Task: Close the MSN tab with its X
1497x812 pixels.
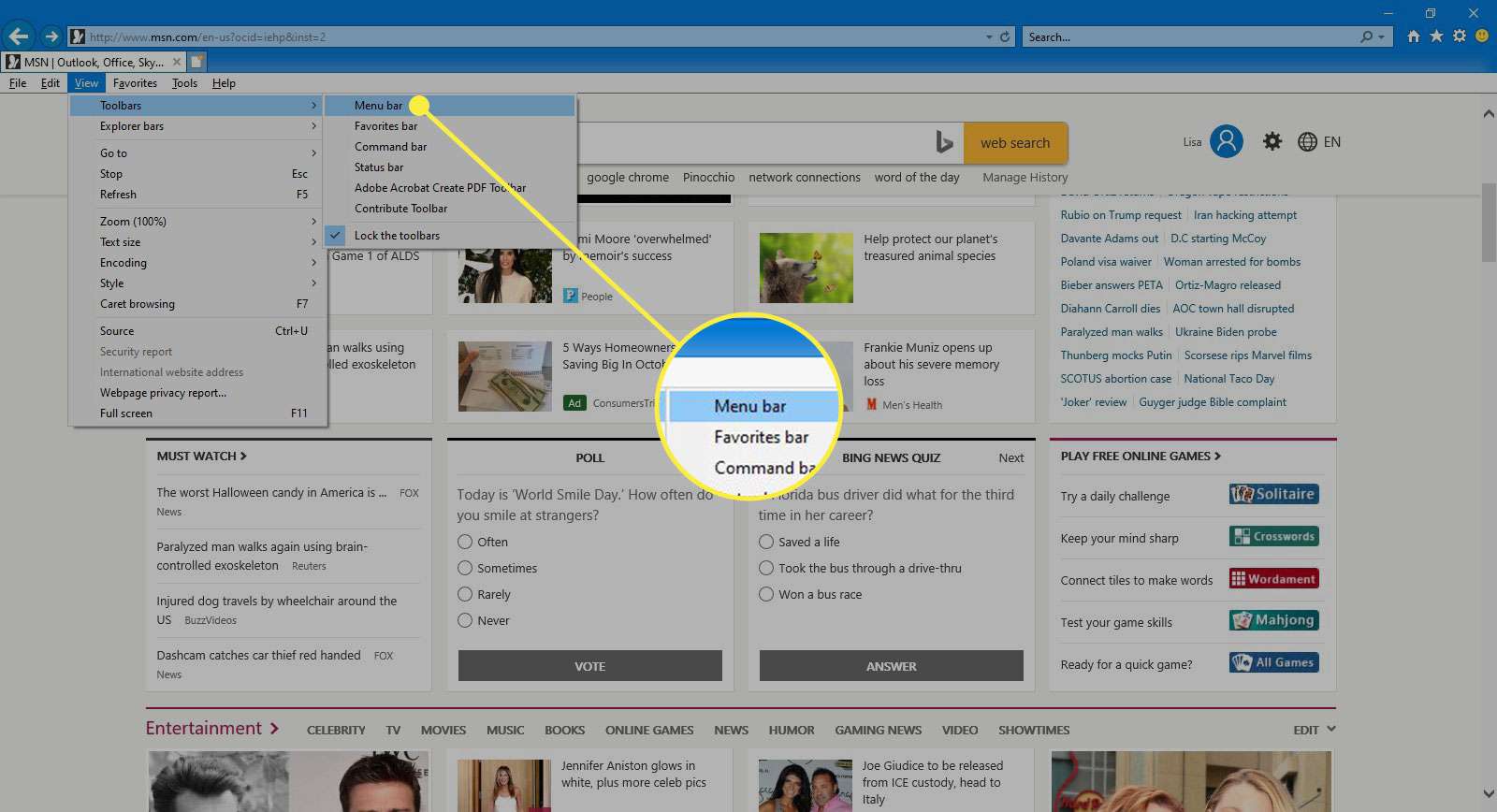Action: (177, 62)
